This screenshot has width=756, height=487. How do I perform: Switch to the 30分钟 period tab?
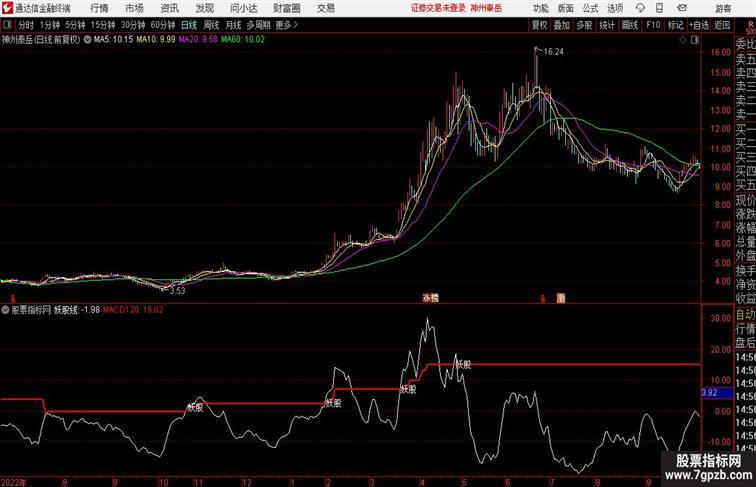(x=133, y=25)
